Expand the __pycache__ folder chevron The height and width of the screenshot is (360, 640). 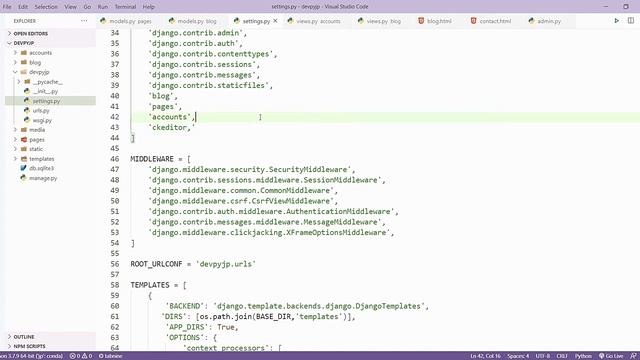(x=19, y=82)
